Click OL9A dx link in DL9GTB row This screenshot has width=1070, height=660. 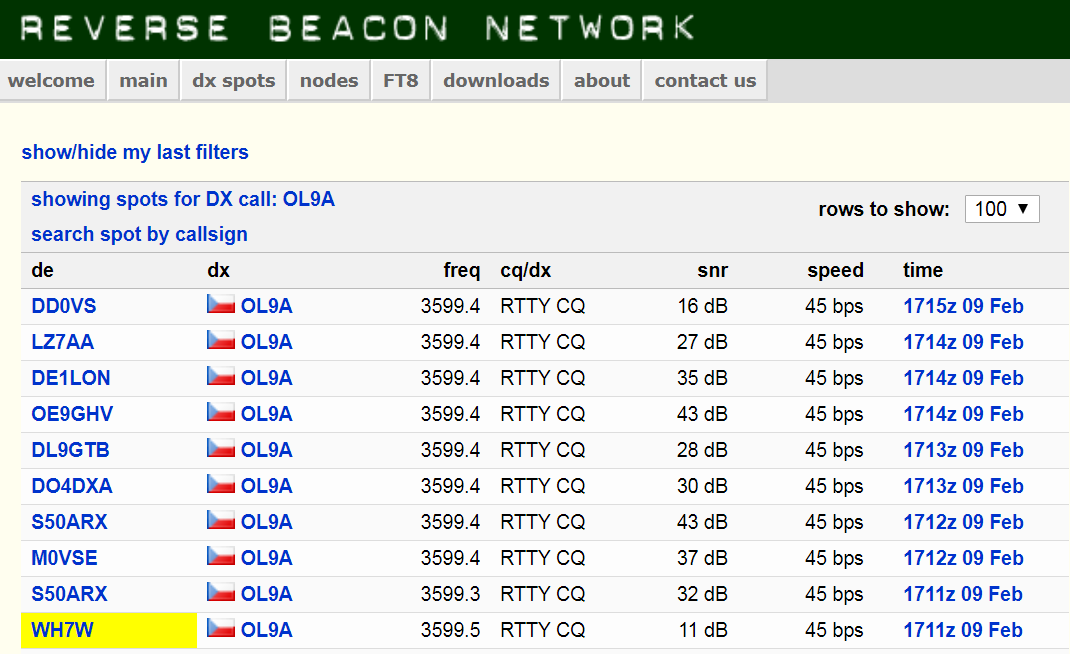266,450
